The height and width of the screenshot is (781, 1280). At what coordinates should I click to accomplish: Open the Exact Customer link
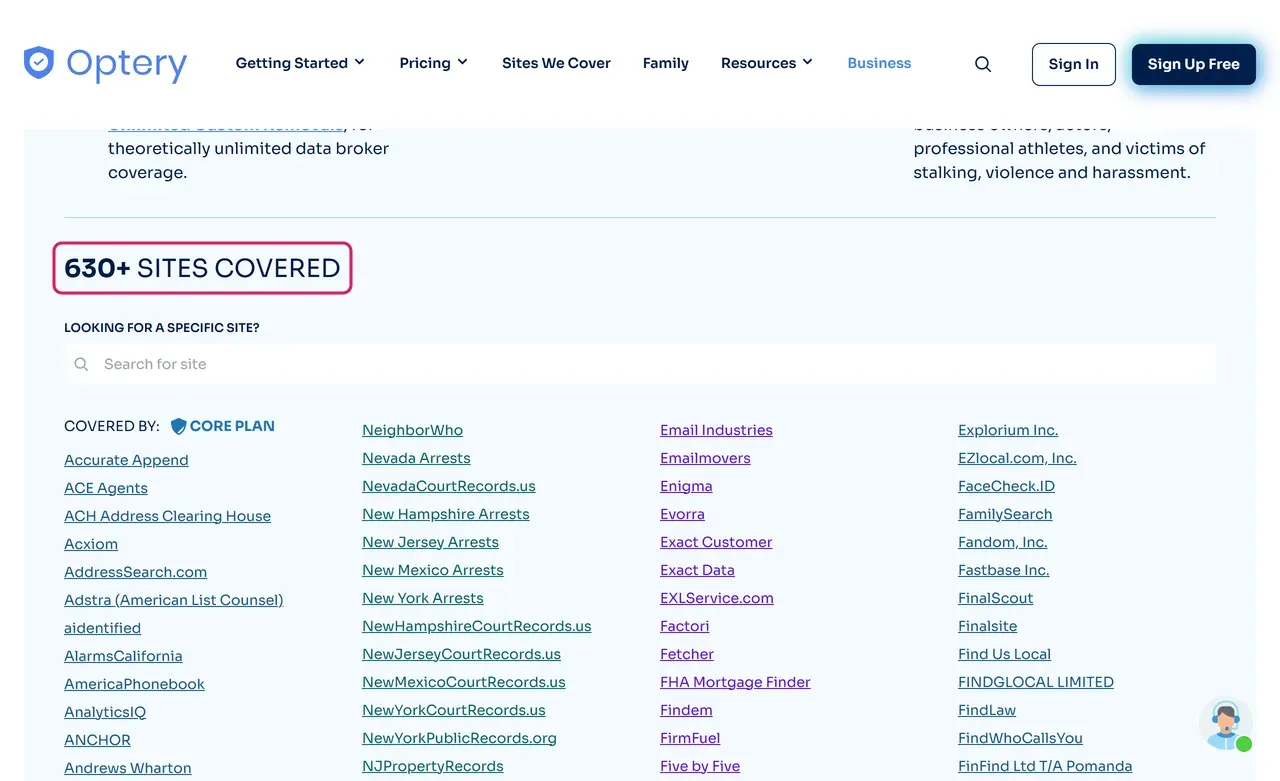click(716, 542)
